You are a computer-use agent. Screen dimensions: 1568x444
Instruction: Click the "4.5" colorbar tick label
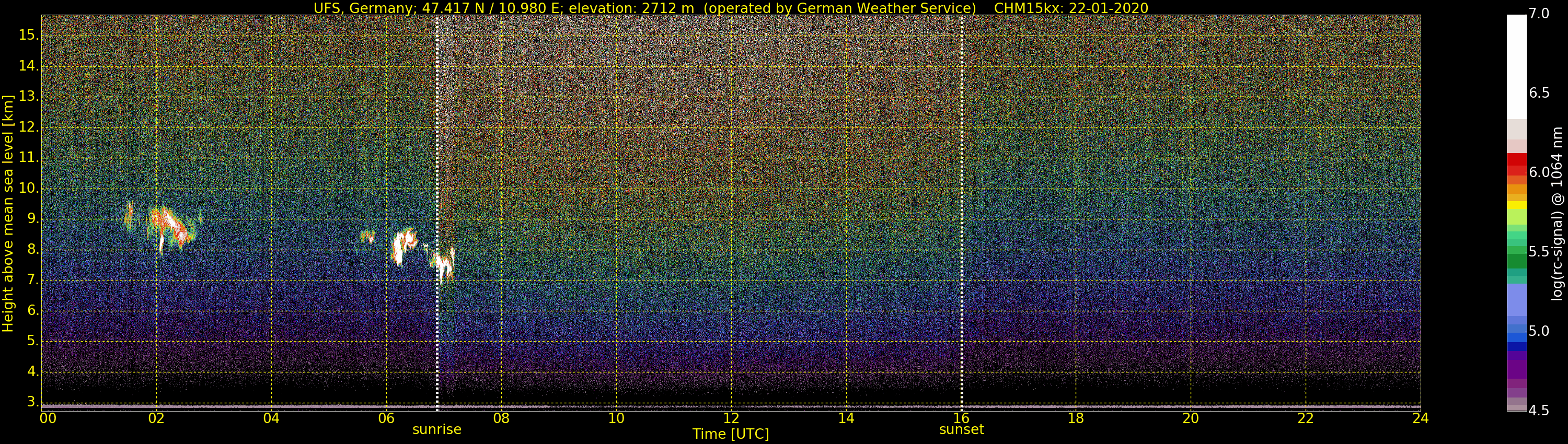point(1539,411)
